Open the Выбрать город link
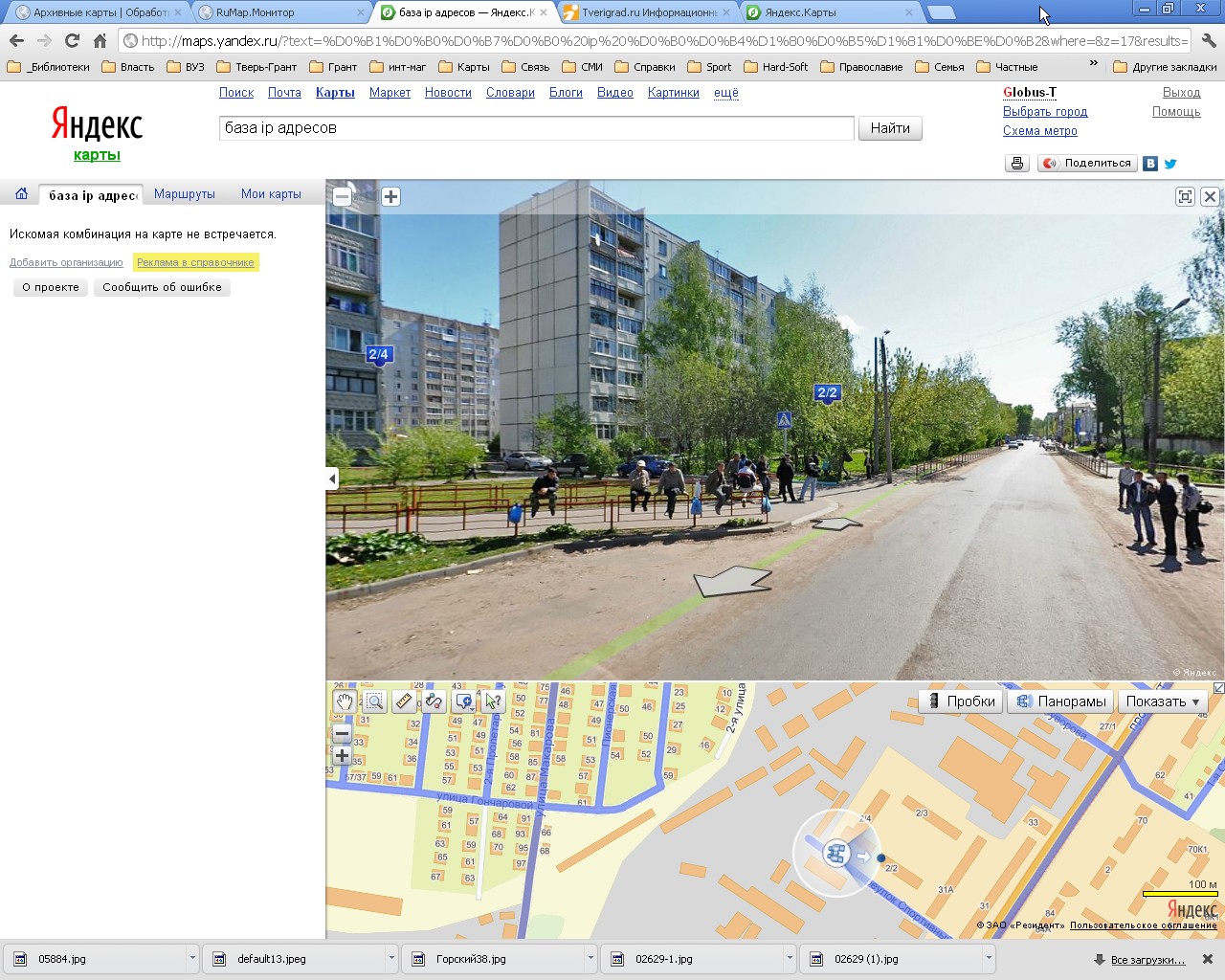Viewport: 1225px width, 980px height. click(x=1045, y=112)
